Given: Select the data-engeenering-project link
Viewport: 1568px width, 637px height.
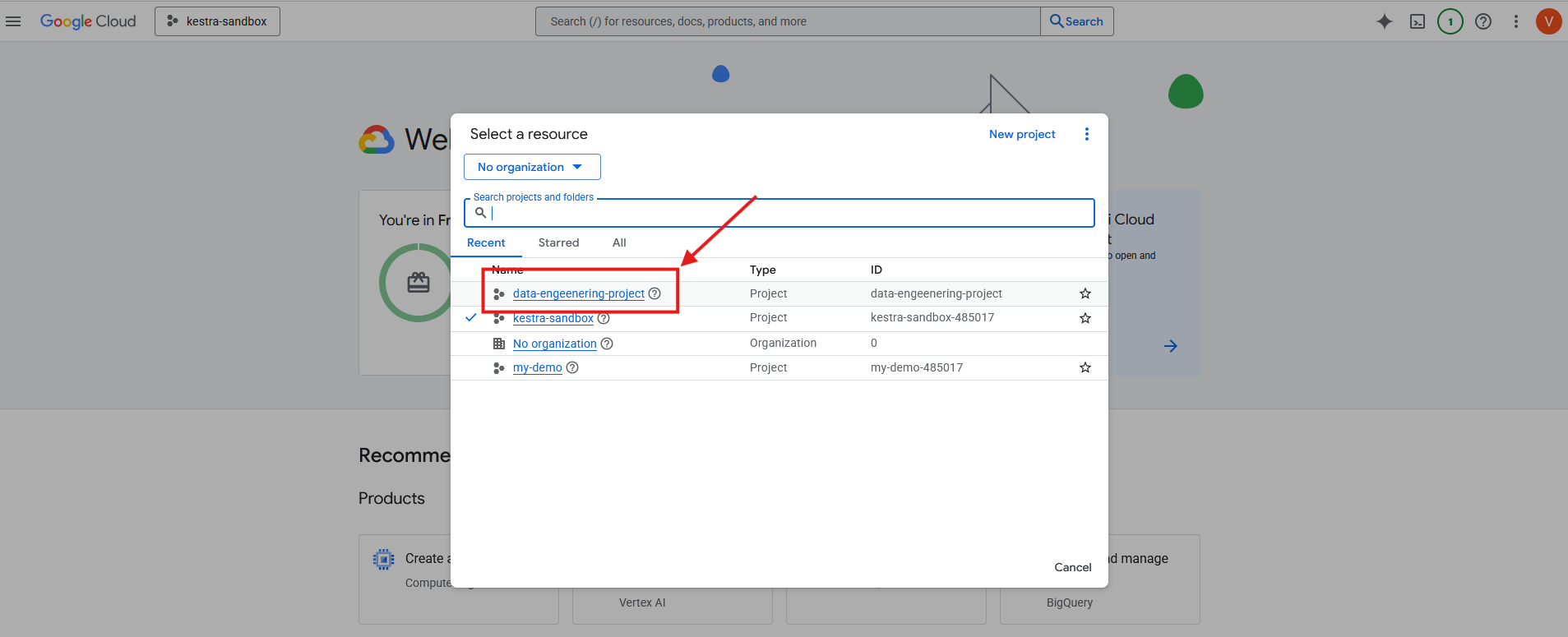Looking at the screenshot, I should [578, 293].
